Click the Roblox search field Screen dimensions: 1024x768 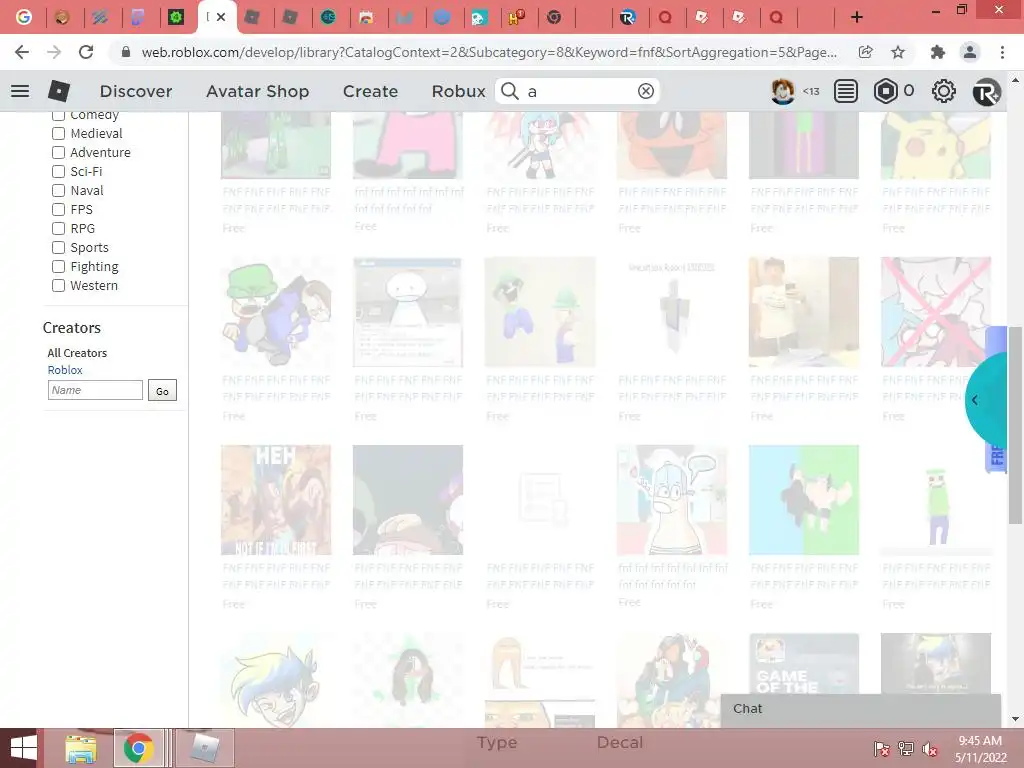click(x=577, y=91)
